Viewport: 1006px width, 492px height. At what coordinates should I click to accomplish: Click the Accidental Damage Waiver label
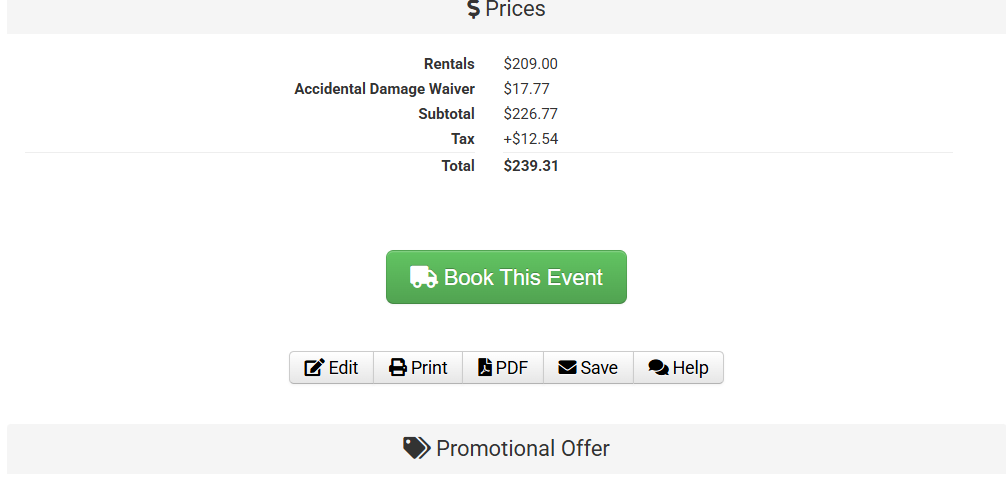click(384, 89)
